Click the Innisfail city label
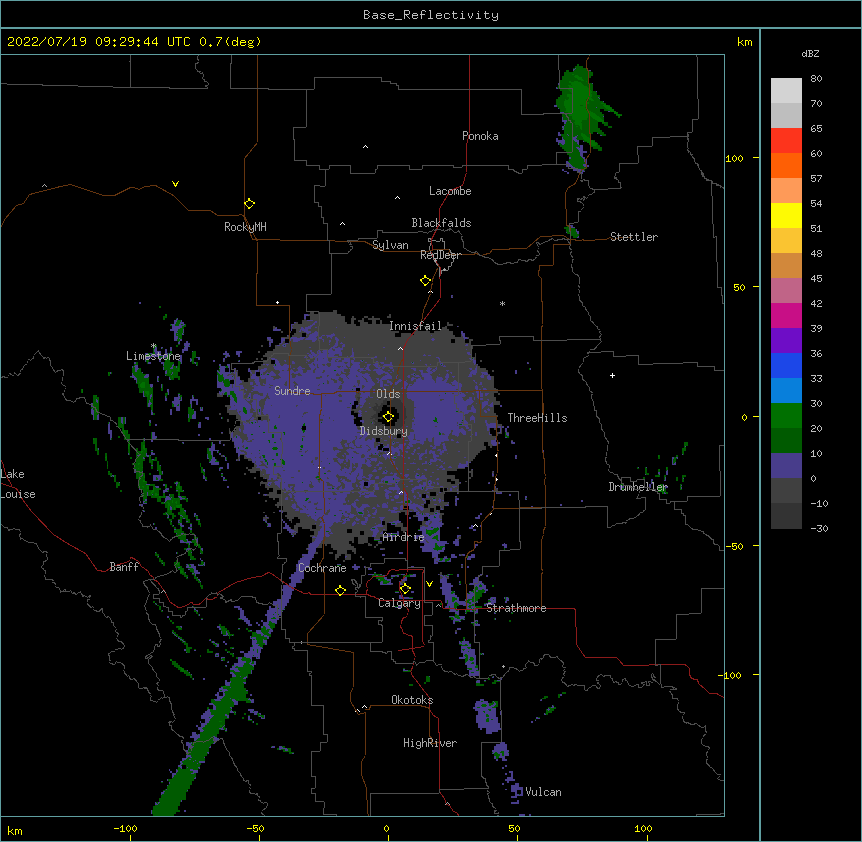 click(x=415, y=326)
